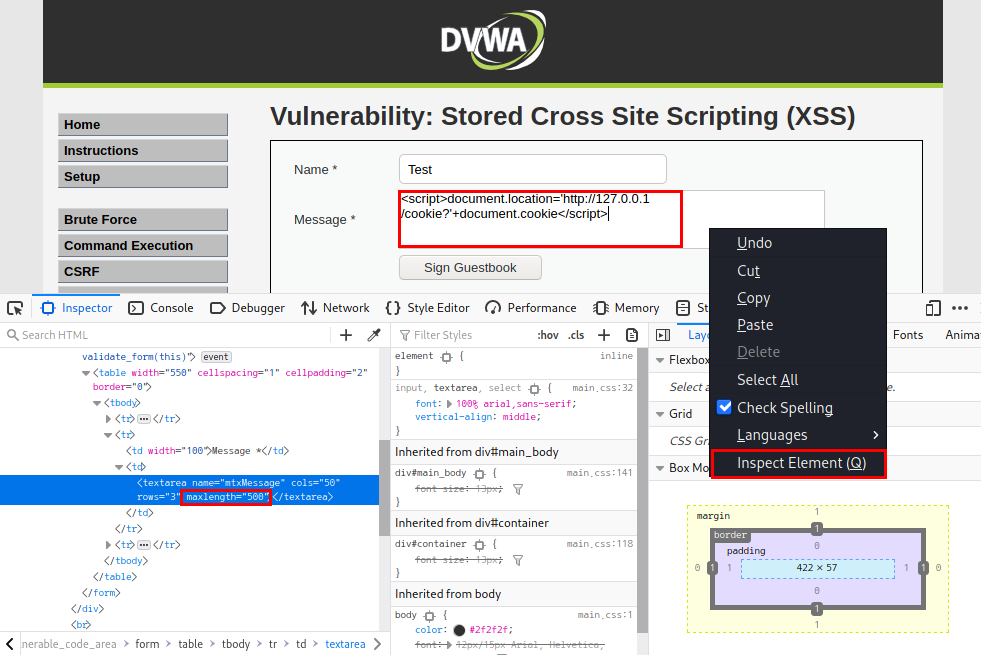This screenshot has height=655, width=981.
Task: Open the Performance tab
Action: click(x=531, y=308)
